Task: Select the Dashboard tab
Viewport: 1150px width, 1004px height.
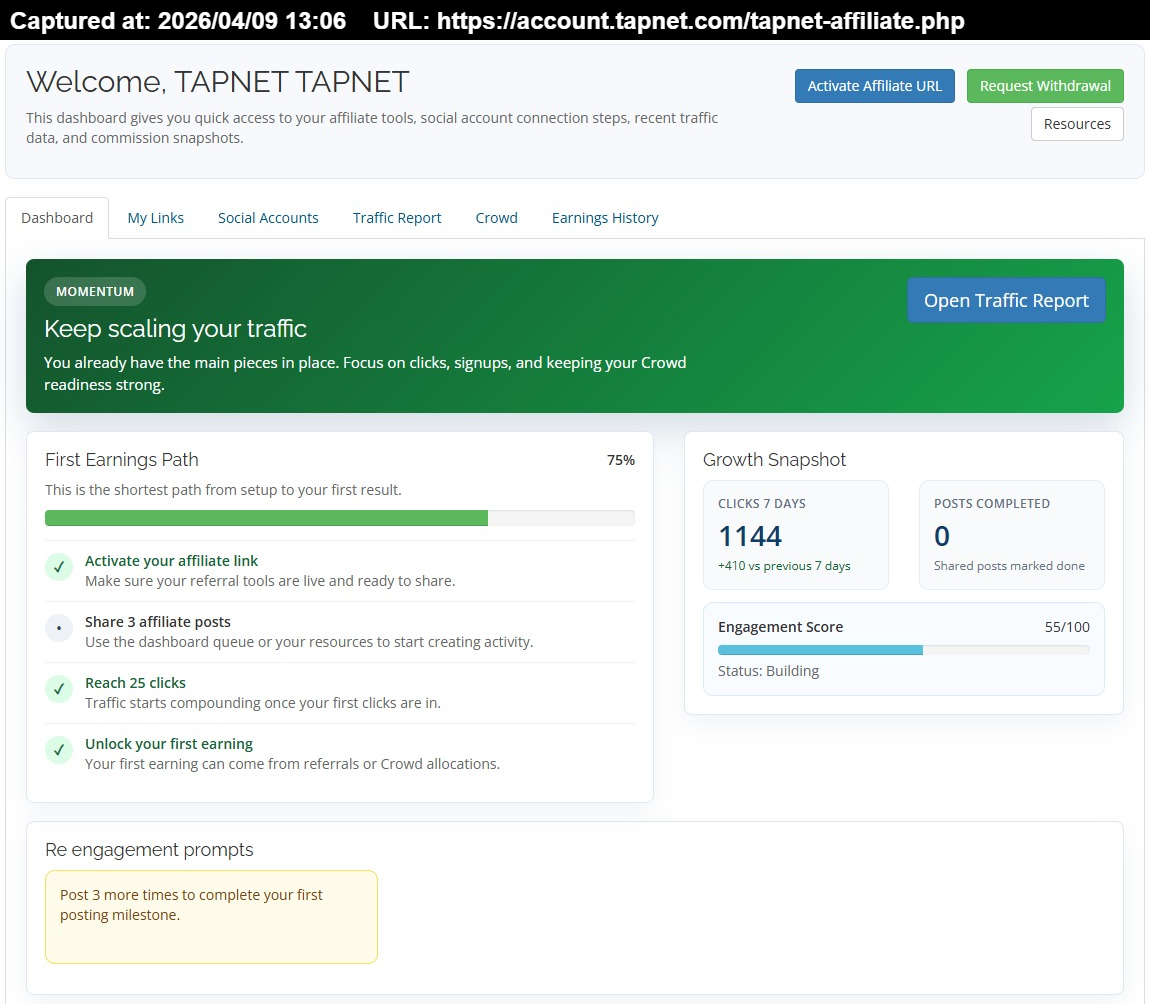Action: [x=57, y=218]
